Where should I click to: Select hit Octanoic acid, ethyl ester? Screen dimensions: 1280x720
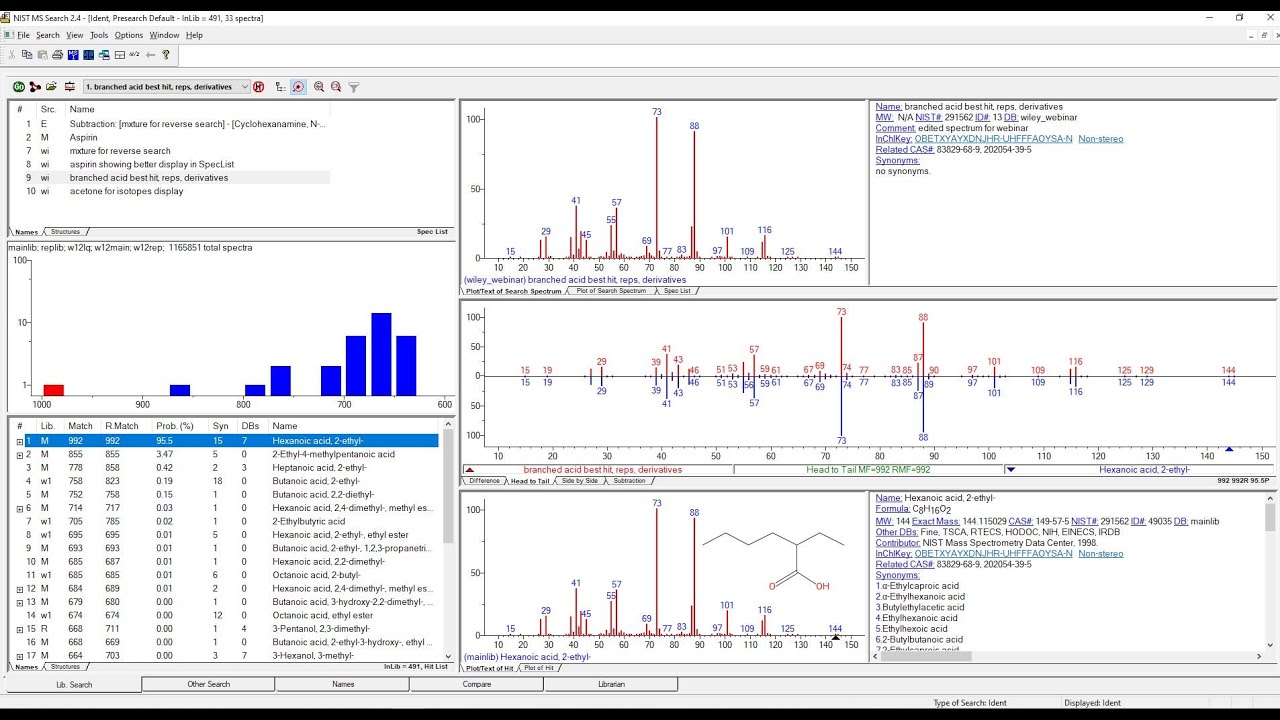click(226, 616)
